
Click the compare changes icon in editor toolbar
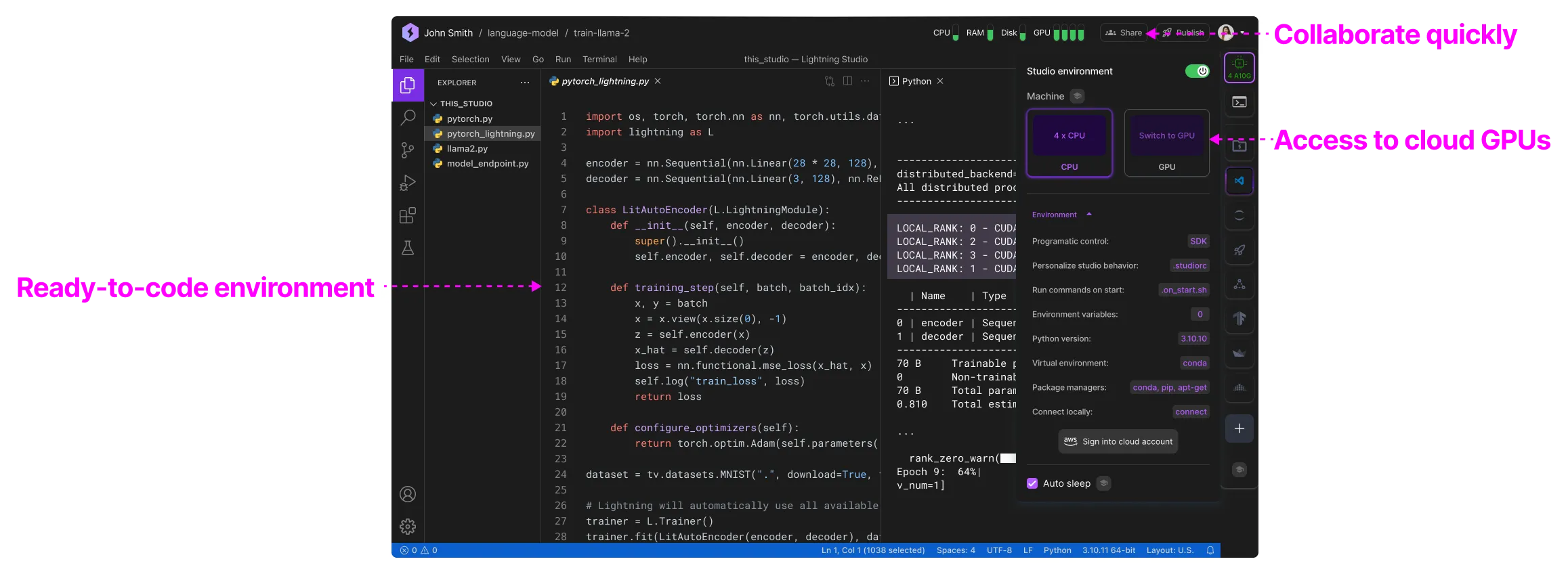[830, 81]
